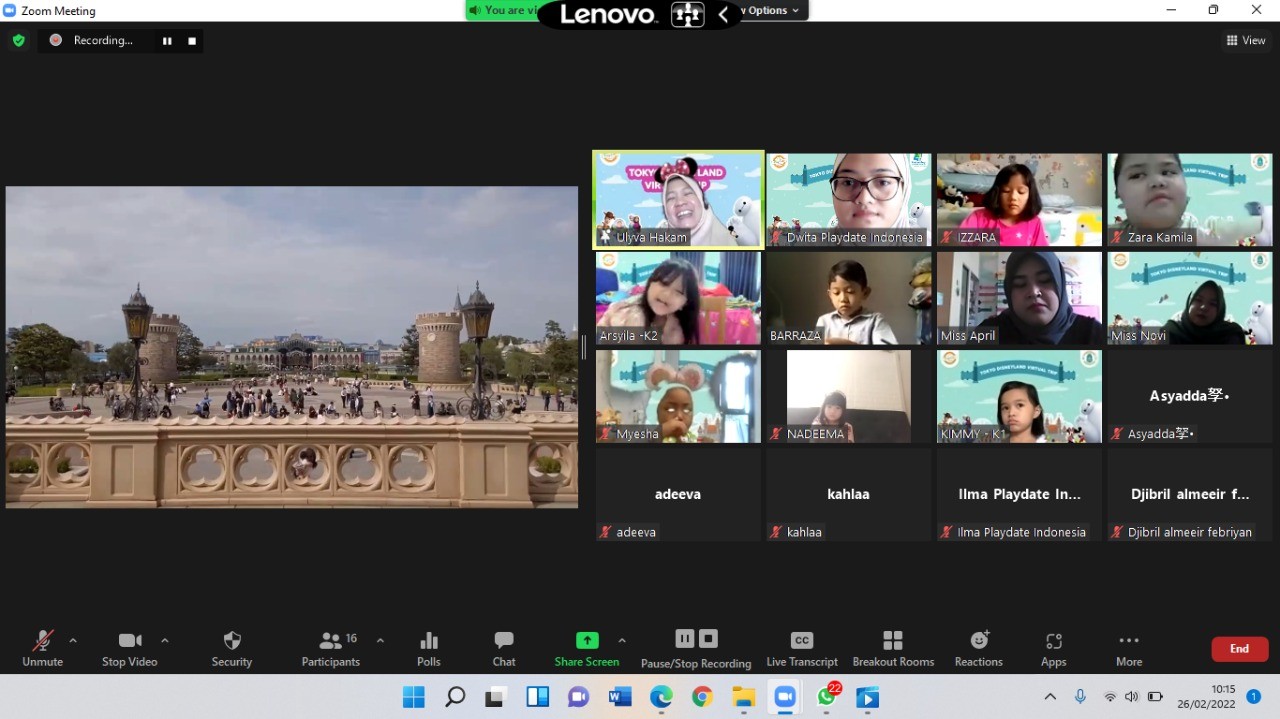Select Asyadda participant tile

(1190, 396)
